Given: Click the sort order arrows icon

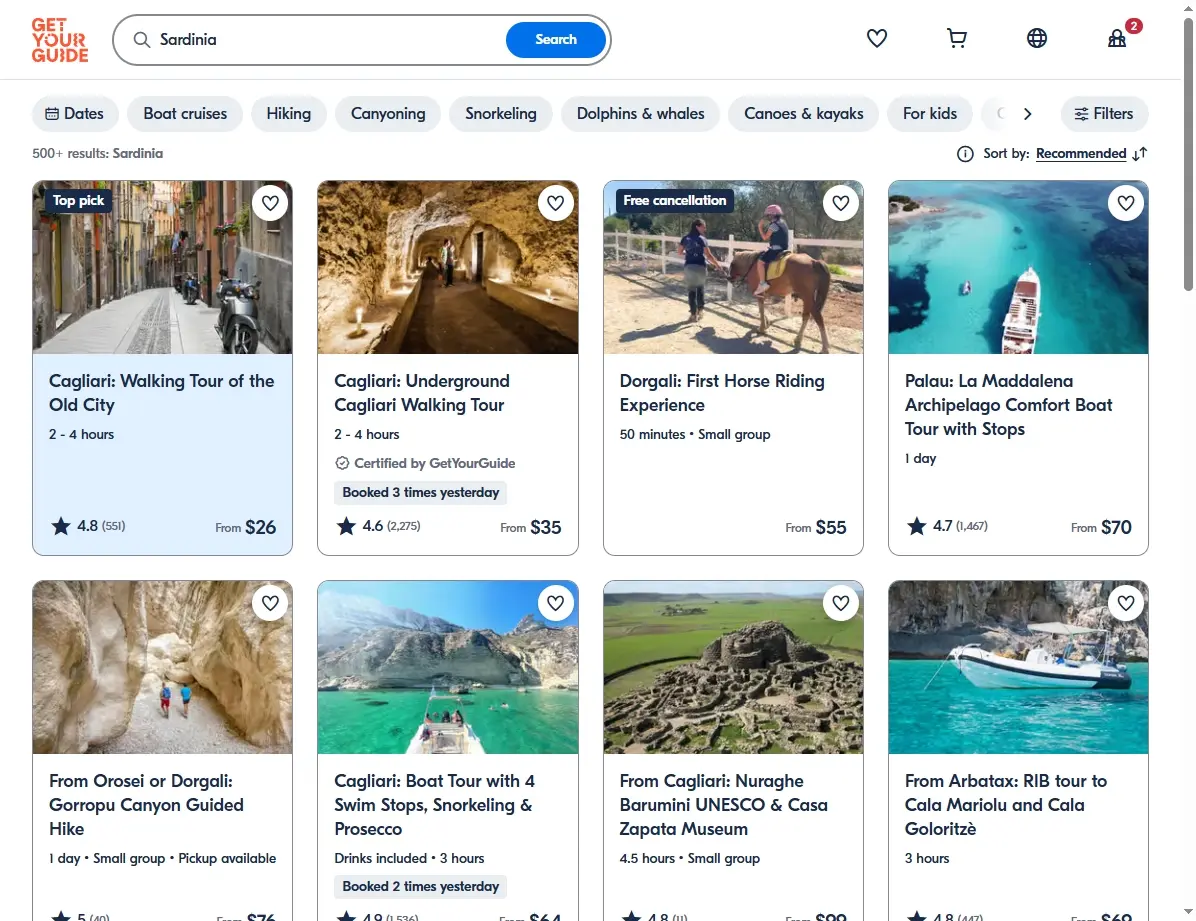Looking at the screenshot, I should pos(1140,154).
